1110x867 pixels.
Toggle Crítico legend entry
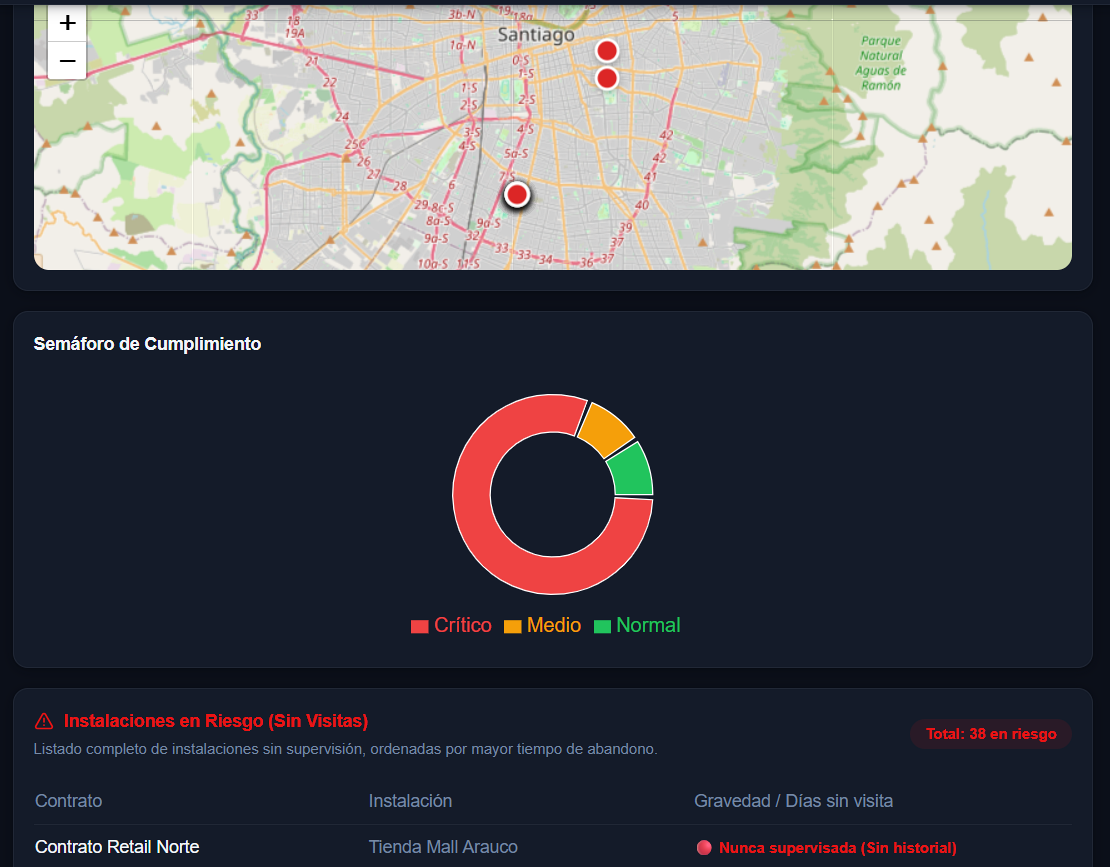click(x=451, y=626)
